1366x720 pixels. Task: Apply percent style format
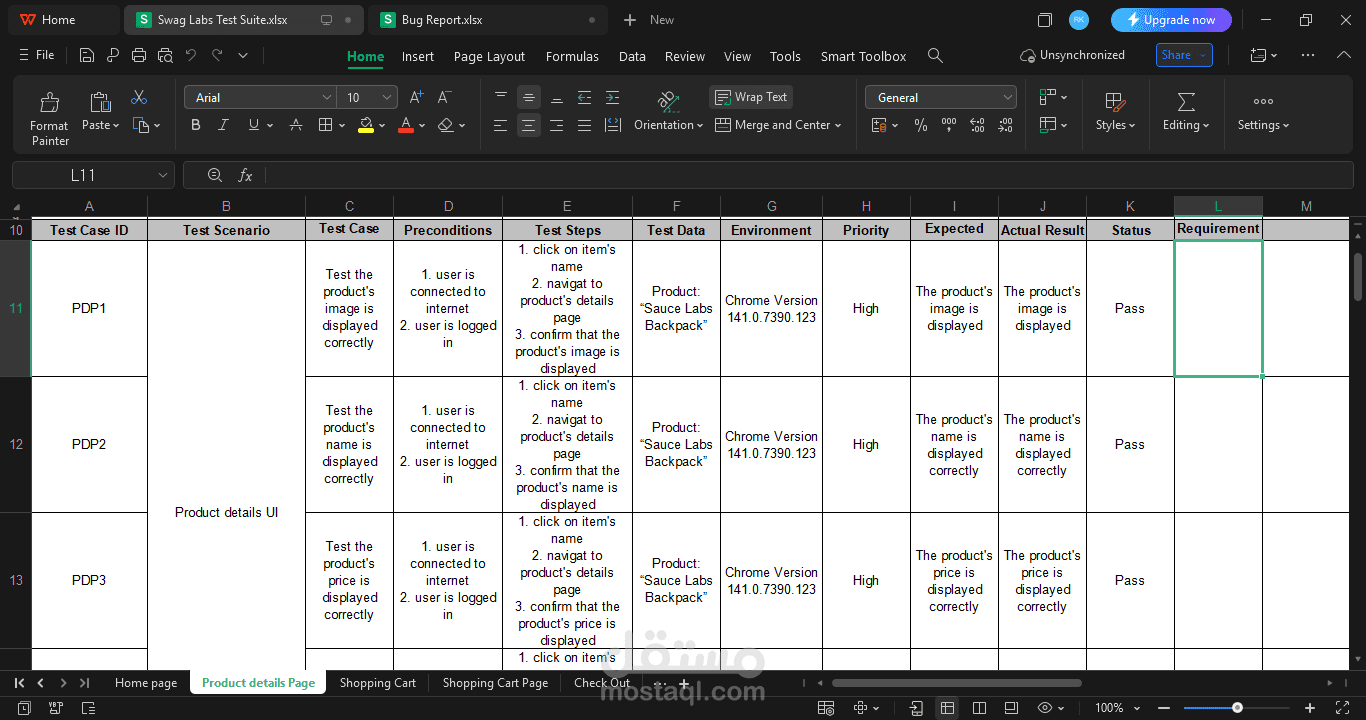921,125
